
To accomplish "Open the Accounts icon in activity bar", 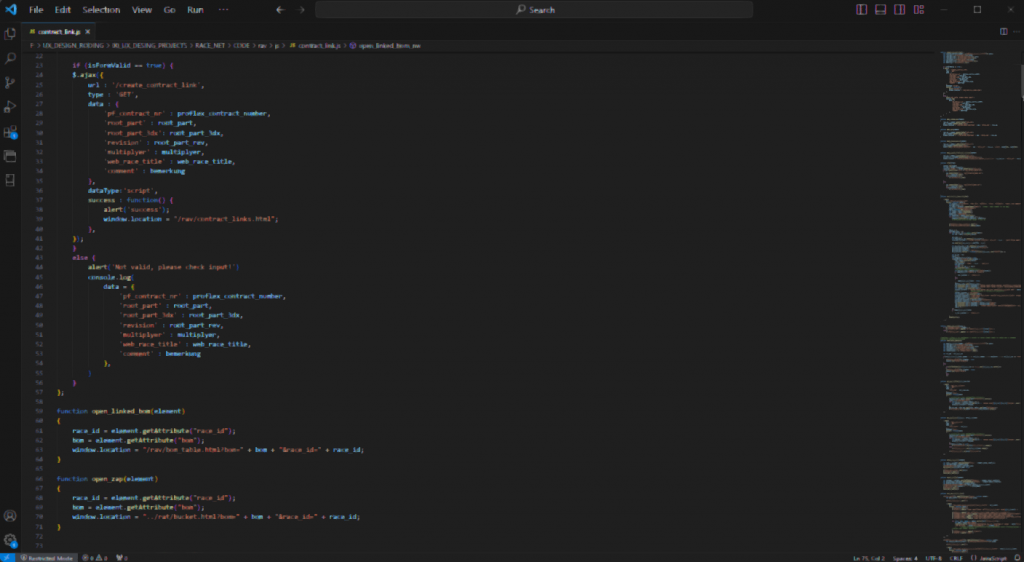I will tap(10, 516).
